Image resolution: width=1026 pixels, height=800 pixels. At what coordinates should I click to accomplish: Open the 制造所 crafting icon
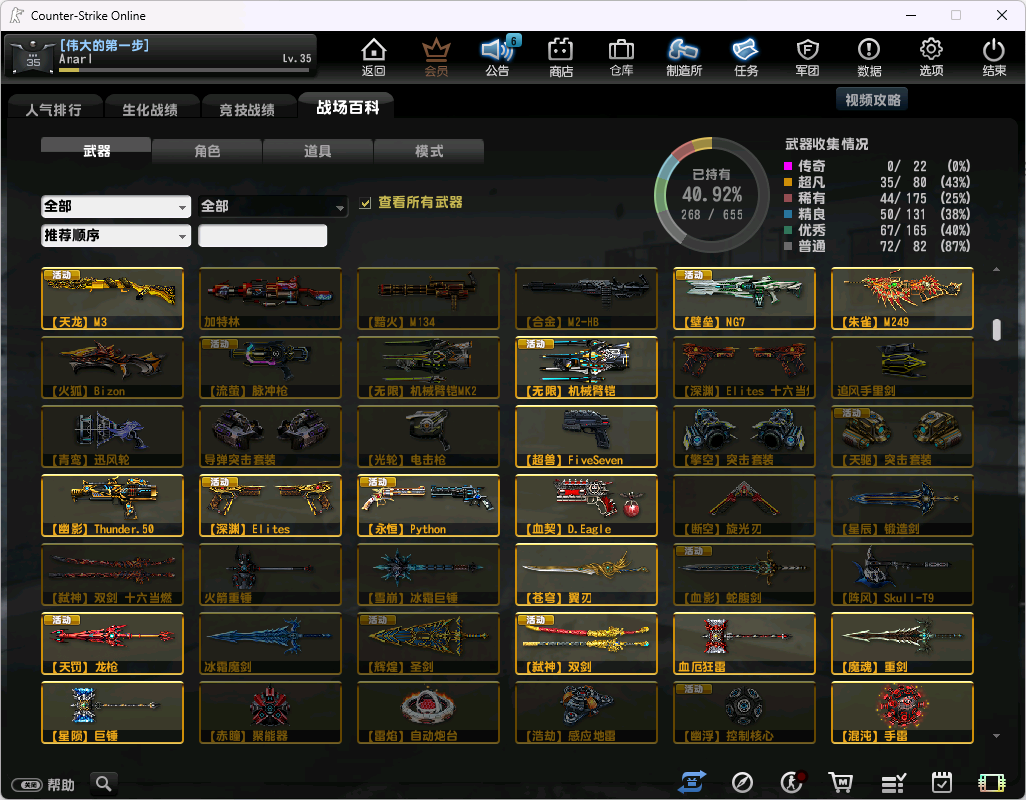point(684,57)
